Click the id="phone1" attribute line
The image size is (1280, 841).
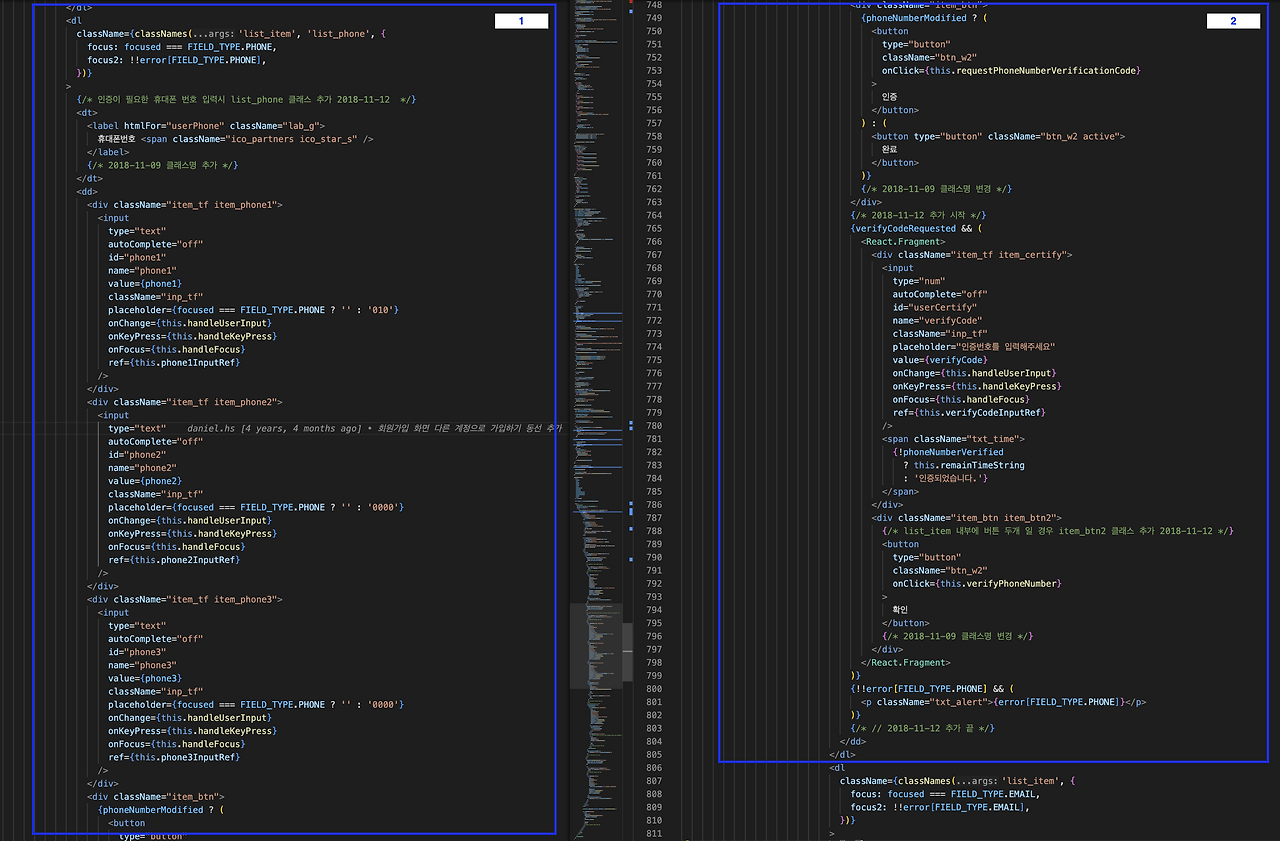(137, 257)
